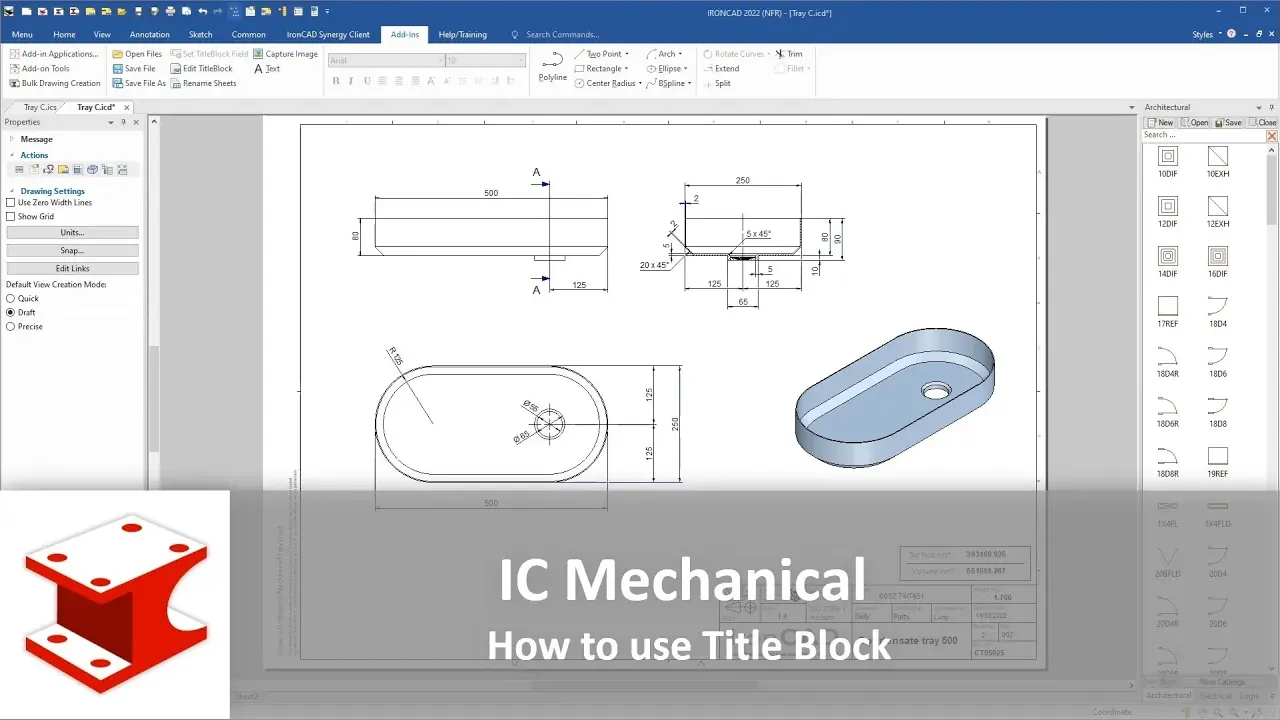1280x720 pixels.
Task: Click the catalog Open button
Action: [x=1194, y=122]
